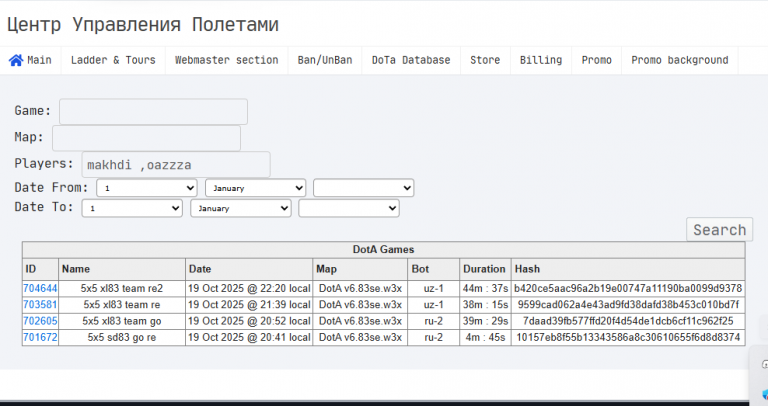768x406 pixels.
Task: Open the Store menu item
Action: 485,60
